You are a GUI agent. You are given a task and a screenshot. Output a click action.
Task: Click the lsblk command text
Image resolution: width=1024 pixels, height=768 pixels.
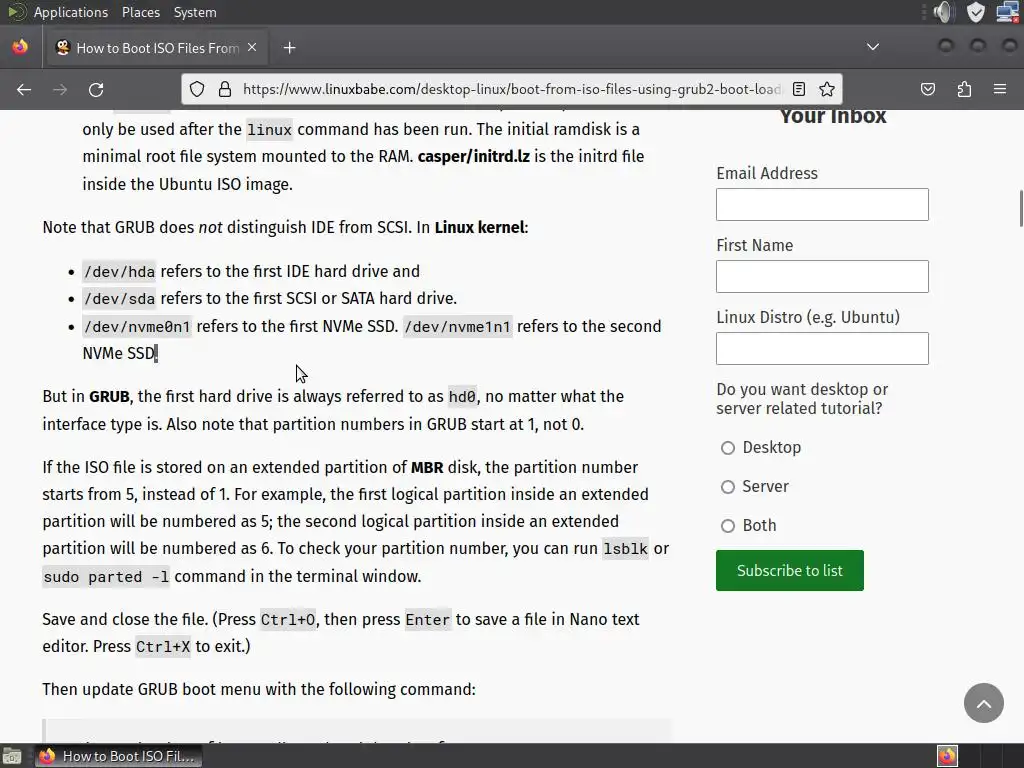[x=626, y=549]
